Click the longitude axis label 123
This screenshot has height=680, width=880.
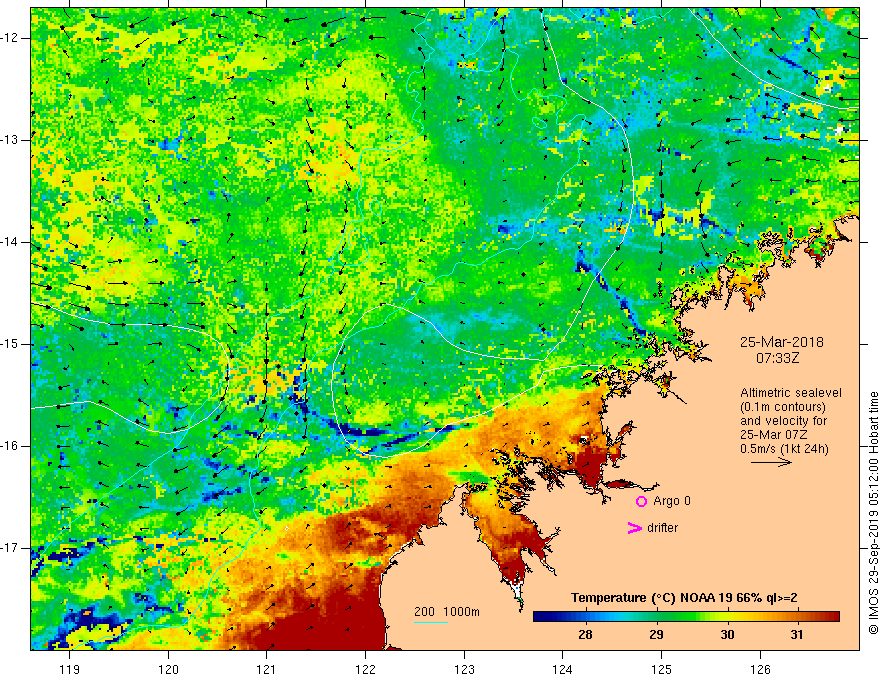(x=464, y=669)
